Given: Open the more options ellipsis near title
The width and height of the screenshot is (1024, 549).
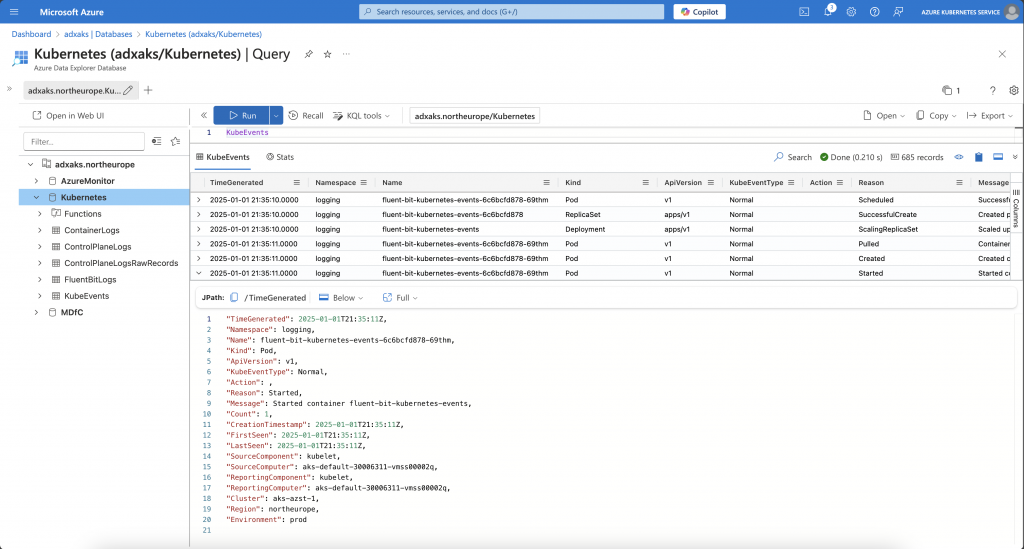Looking at the screenshot, I should [346, 54].
